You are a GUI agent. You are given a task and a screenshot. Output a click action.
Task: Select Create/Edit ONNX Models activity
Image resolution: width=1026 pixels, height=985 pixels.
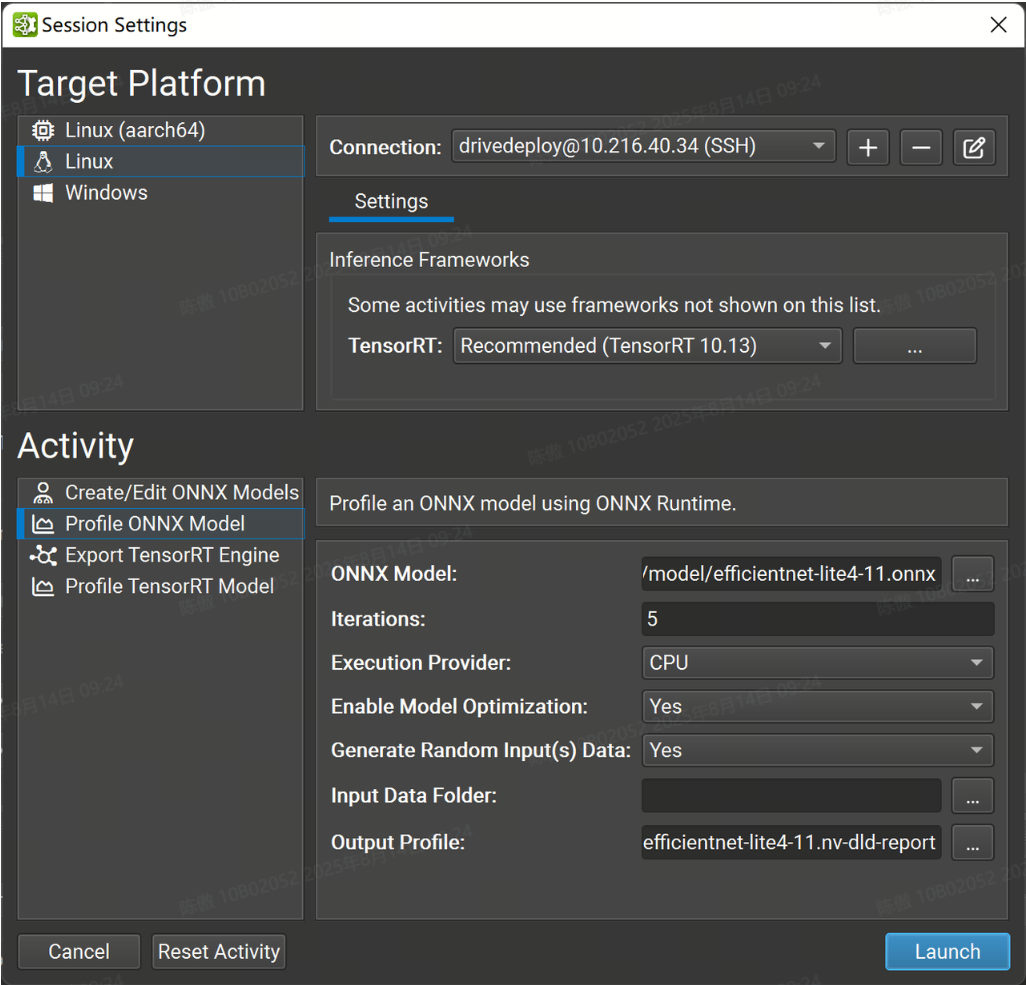[161, 493]
